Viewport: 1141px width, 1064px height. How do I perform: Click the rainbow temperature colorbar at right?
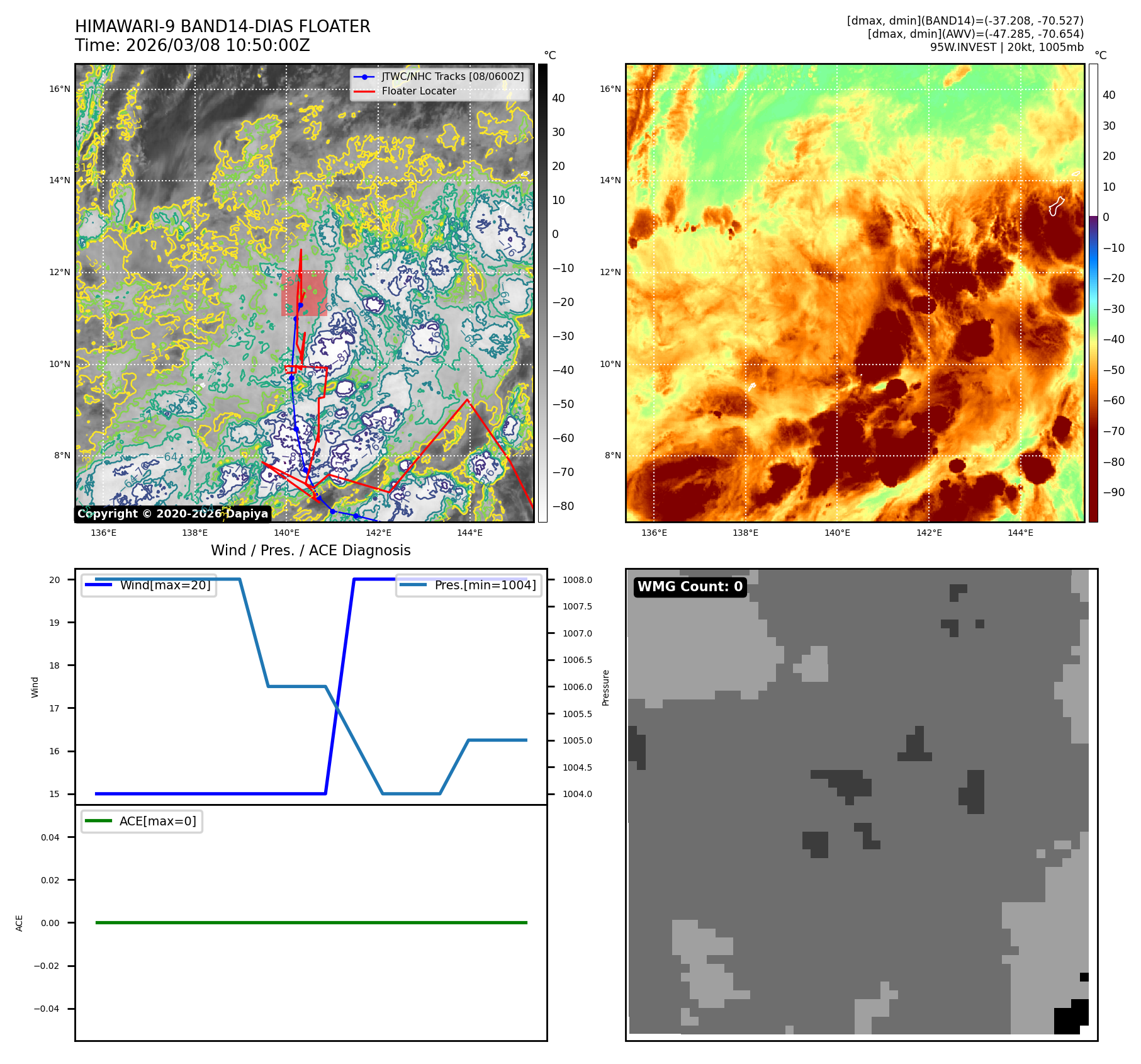coord(1093,293)
